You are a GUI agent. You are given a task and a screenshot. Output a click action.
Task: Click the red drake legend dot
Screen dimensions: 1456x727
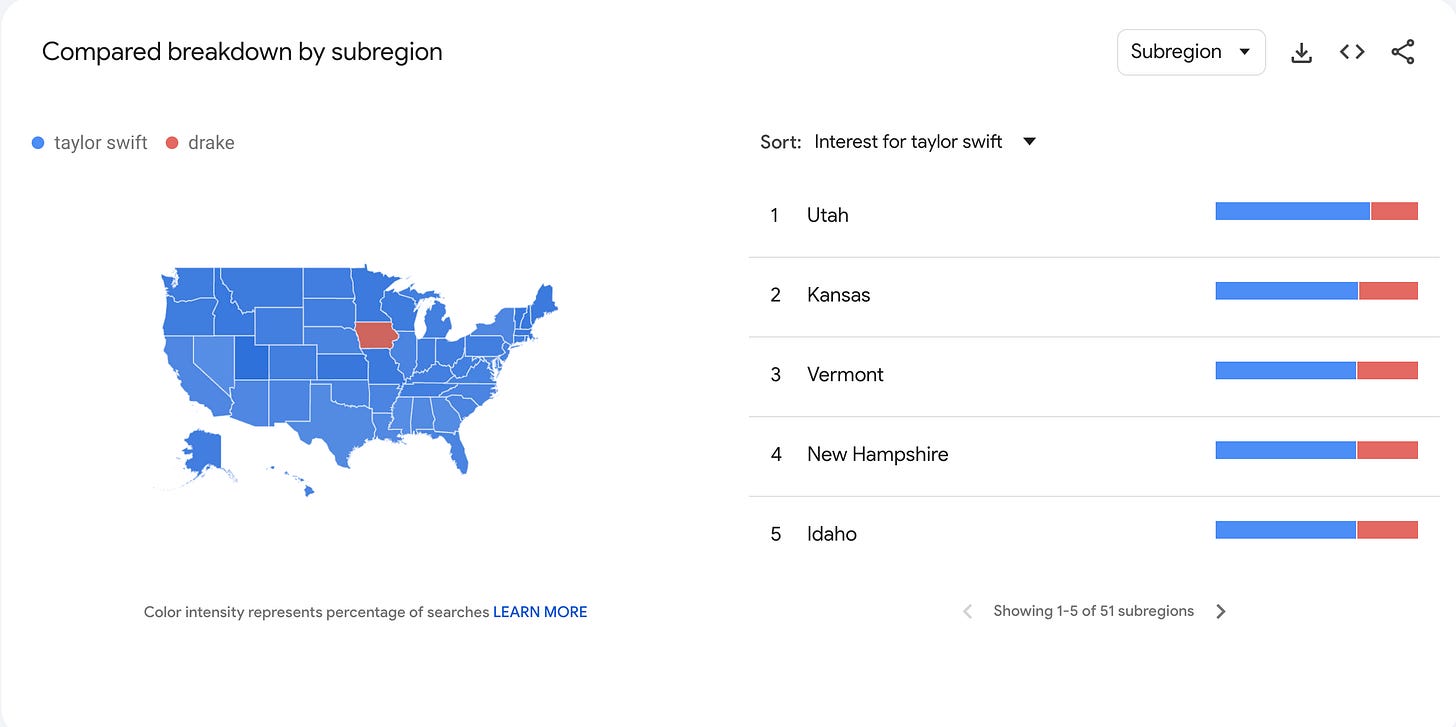click(x=171, y=143)
